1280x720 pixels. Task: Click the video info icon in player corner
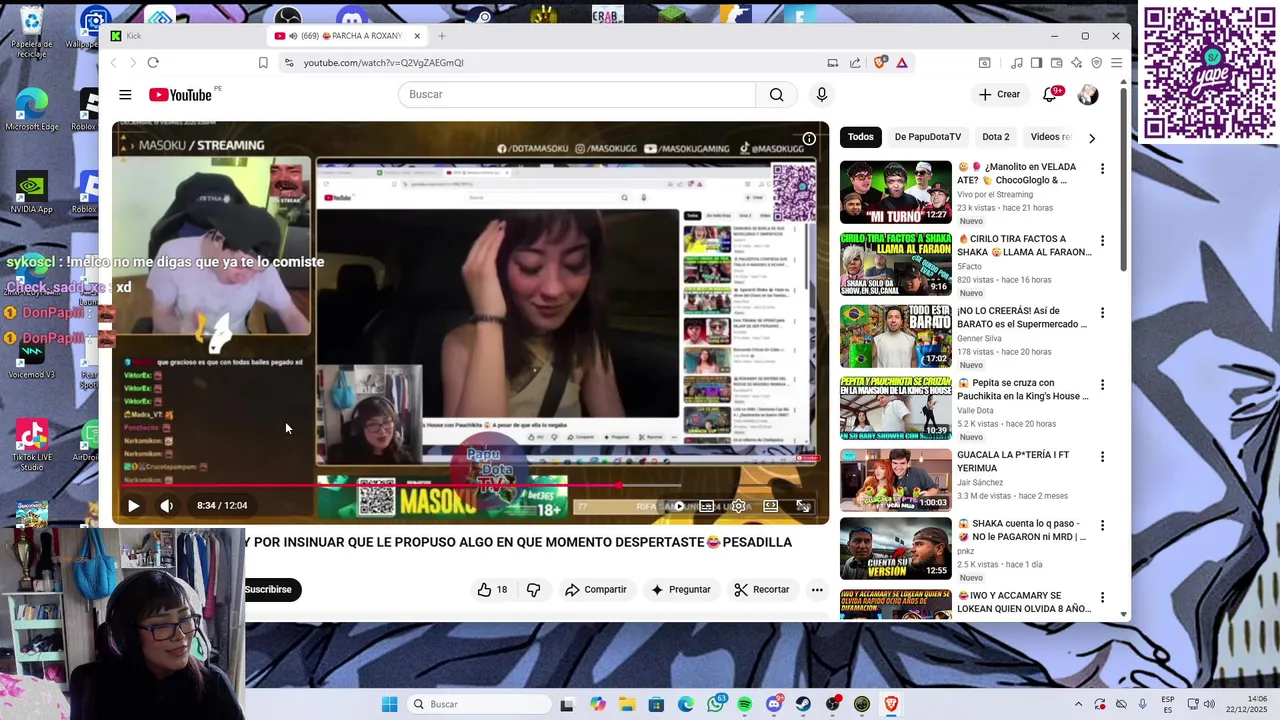pos(809,139)
